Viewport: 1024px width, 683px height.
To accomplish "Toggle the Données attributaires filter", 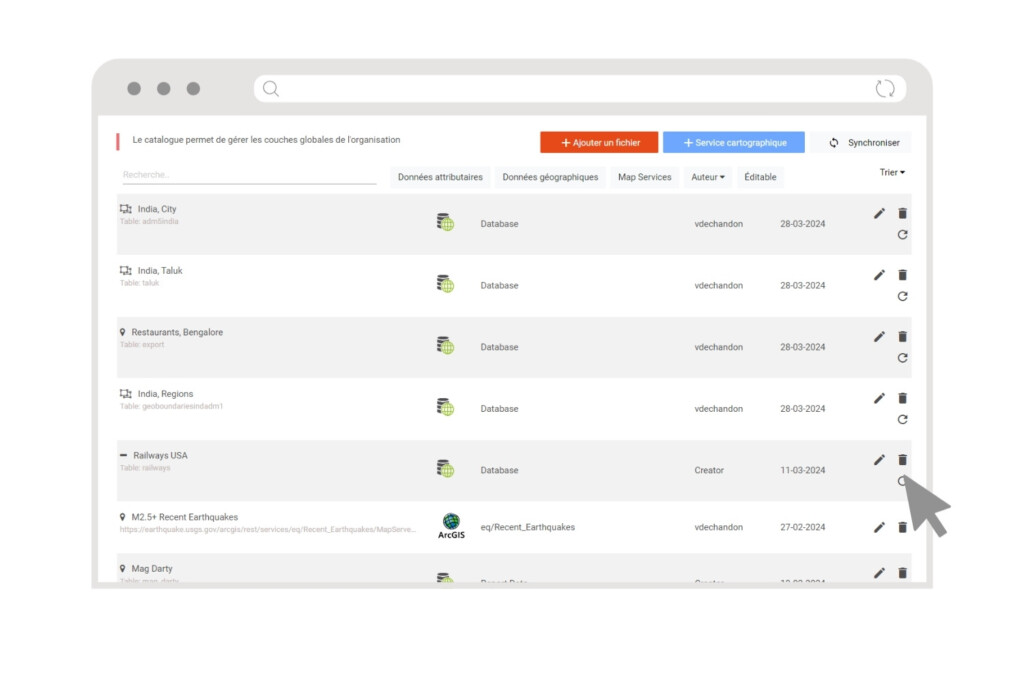I will pos(440,177).
